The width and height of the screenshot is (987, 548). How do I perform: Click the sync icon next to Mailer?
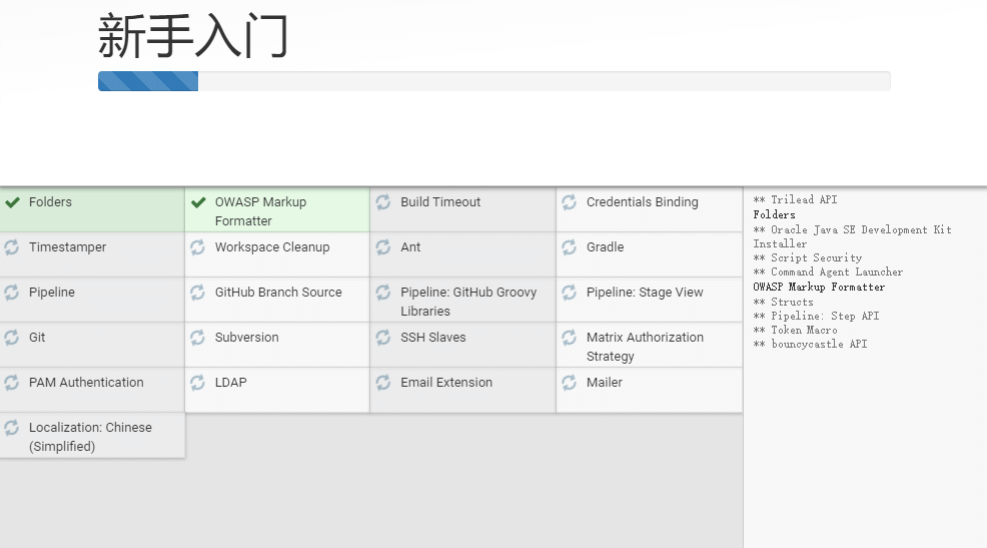[x=569, y=382]
